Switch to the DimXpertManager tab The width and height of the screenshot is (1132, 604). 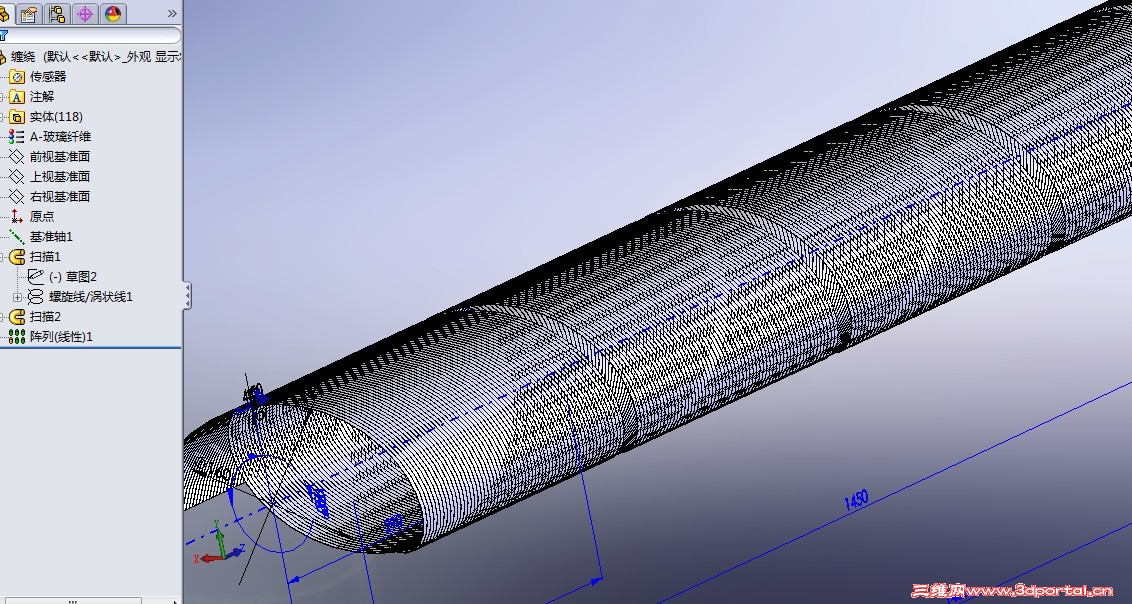[85, 13]
